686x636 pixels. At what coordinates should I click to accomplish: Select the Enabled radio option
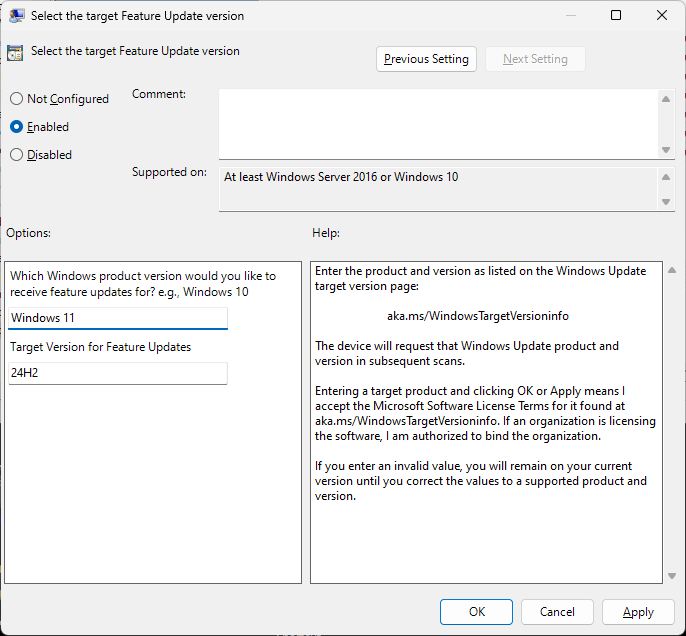click(16, 127)
